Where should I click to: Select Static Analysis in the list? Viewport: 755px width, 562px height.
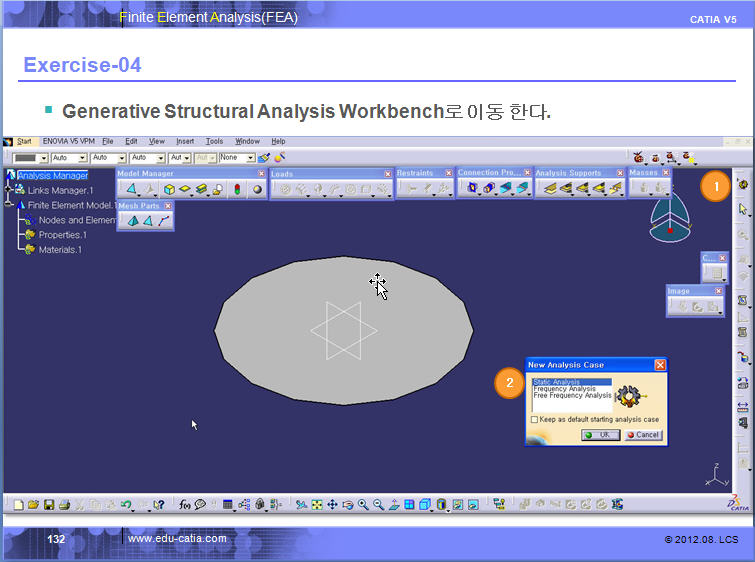(x=557, y=382)
